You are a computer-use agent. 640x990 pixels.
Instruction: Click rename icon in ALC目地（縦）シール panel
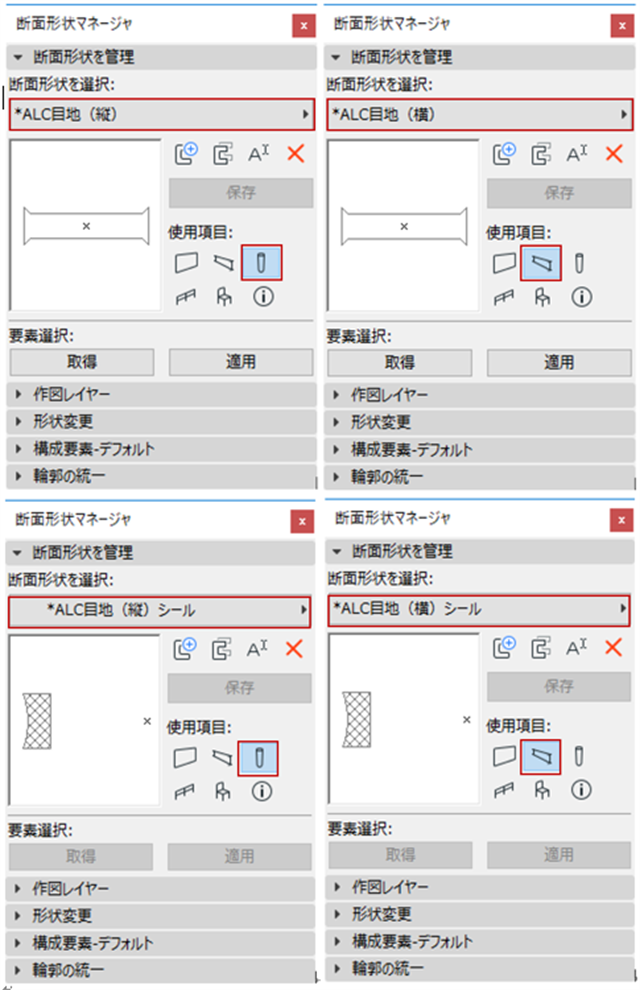(258, 648)
